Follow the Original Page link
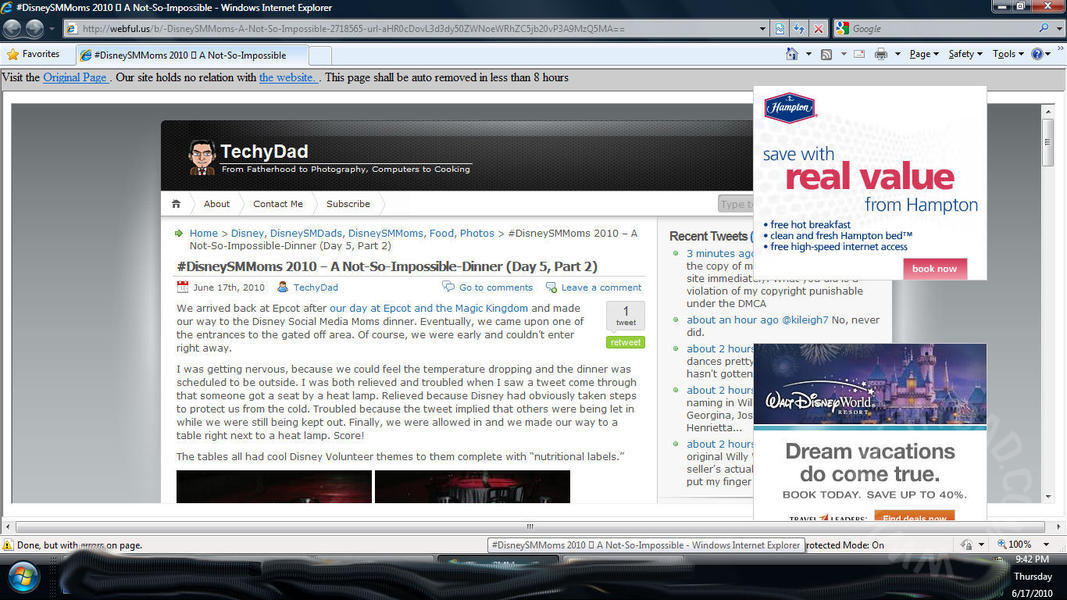This screenshot has height=600, width=1067. pyautogui.click(x=75, y=78)
